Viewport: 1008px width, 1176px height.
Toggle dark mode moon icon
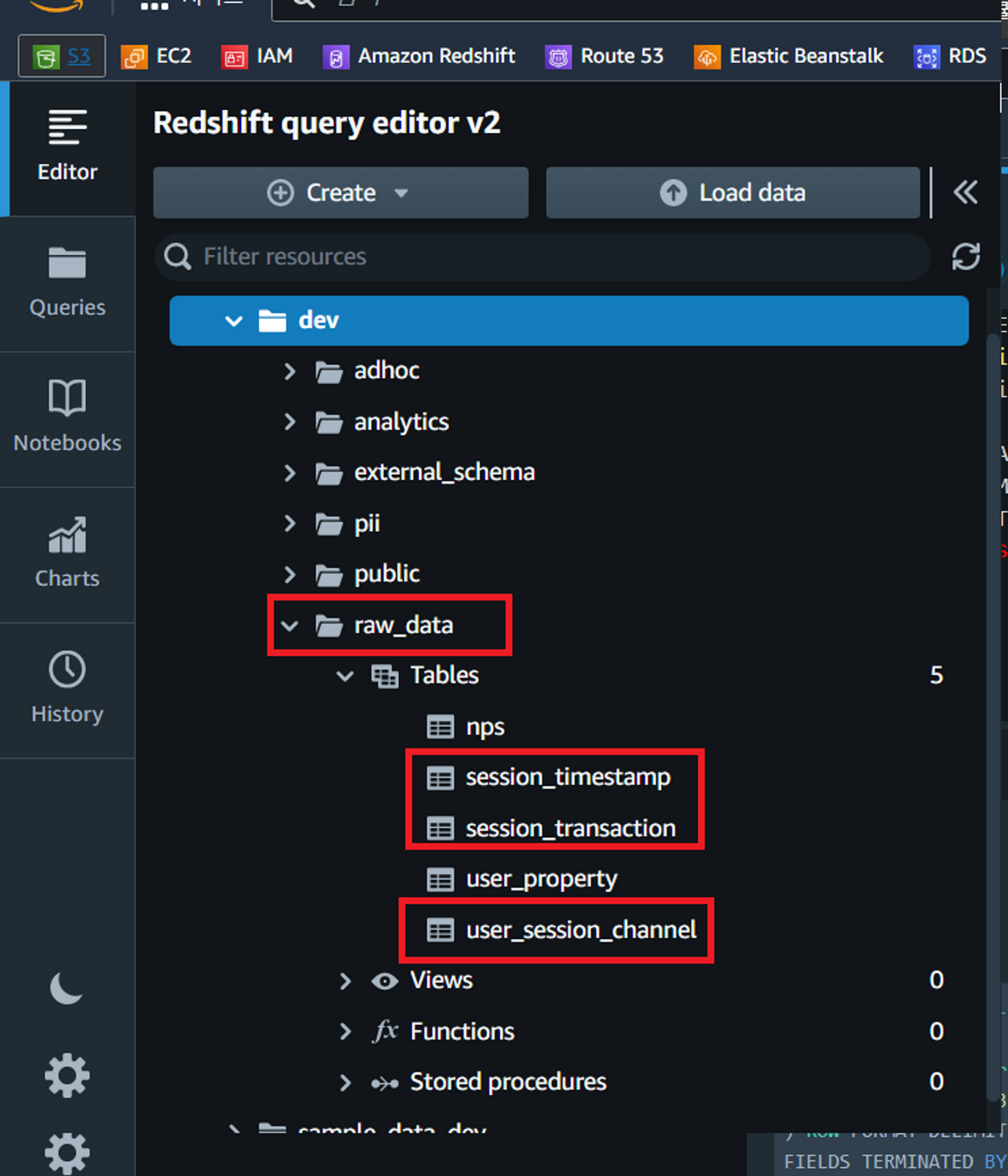coord(66,988)
